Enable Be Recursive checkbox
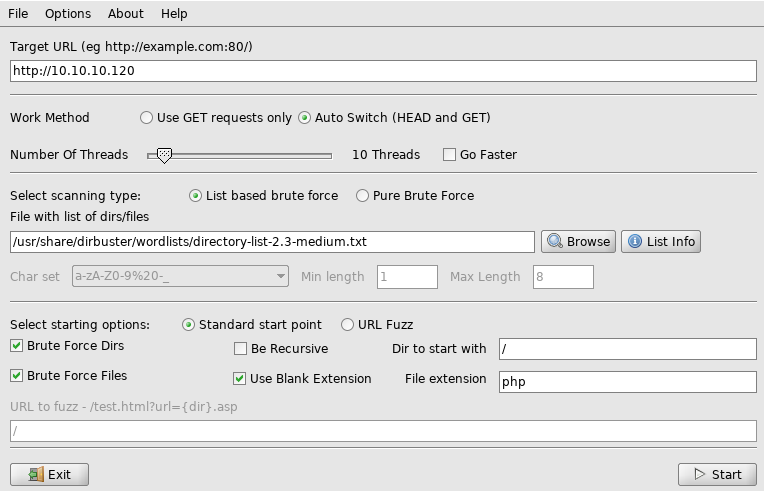This screenshot has height=491, width=764. pos(240,349)
